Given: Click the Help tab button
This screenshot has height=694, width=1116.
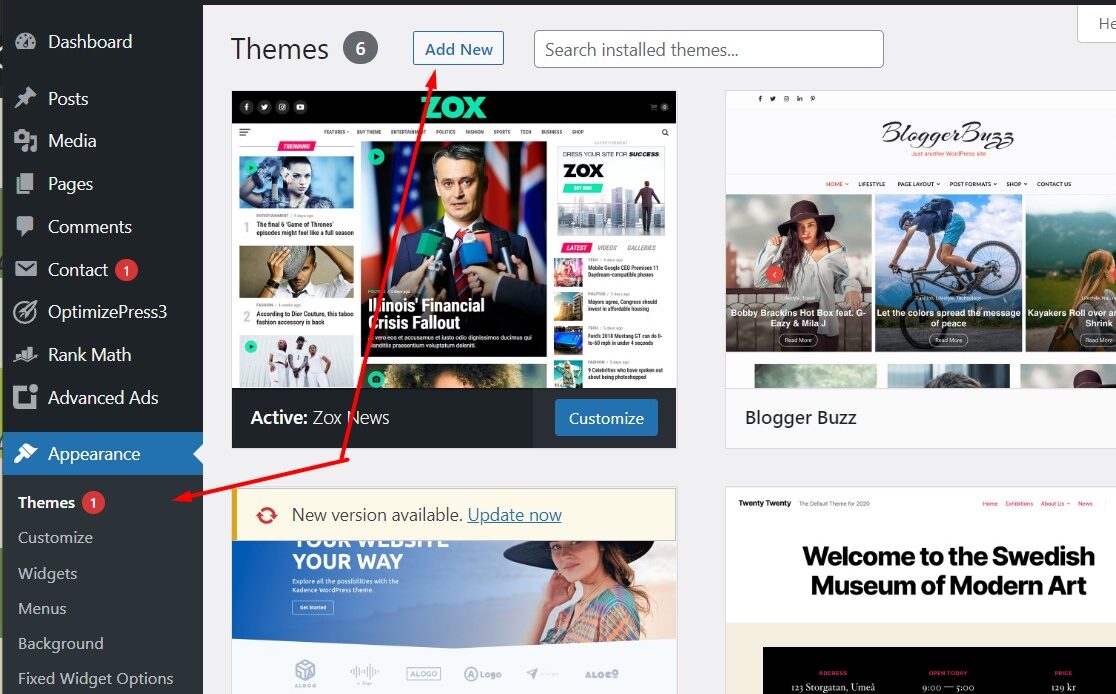Looking at the screenshot, I should (x=1097, y=23).
